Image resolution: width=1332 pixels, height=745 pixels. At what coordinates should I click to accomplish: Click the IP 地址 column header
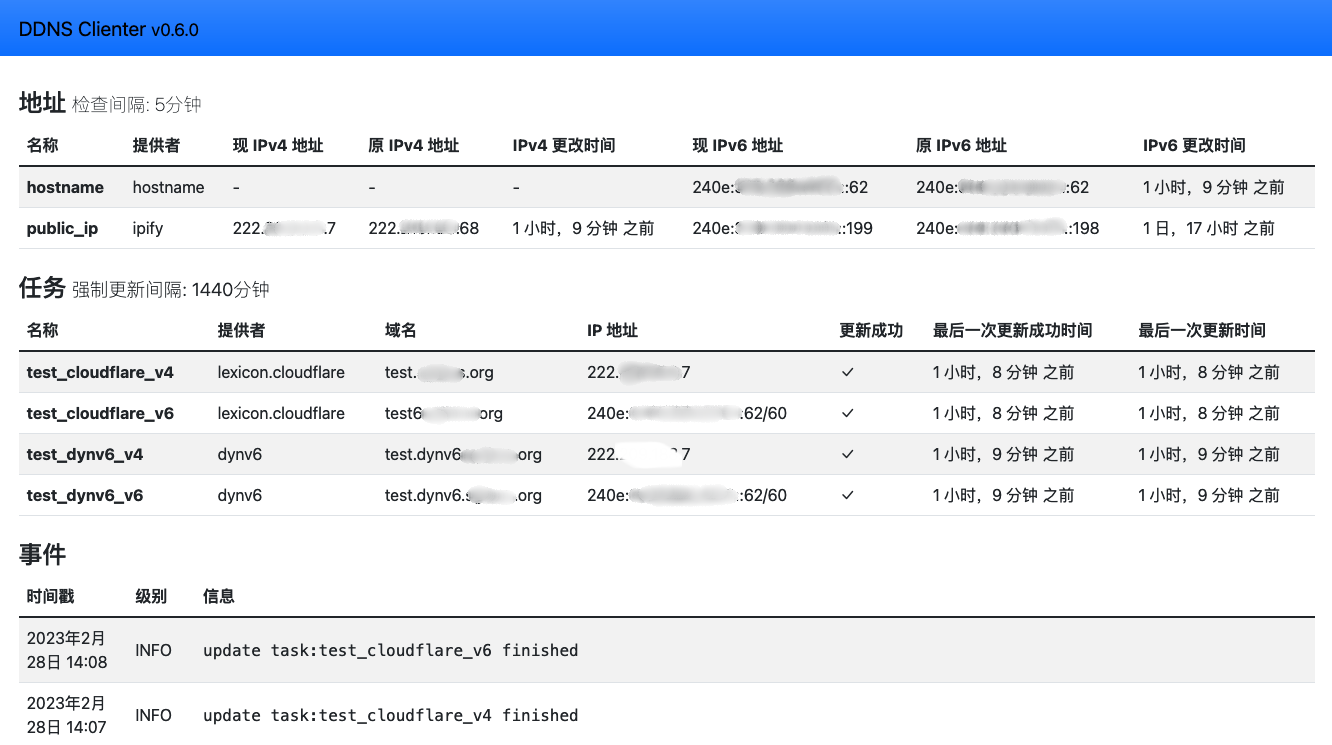613,331
